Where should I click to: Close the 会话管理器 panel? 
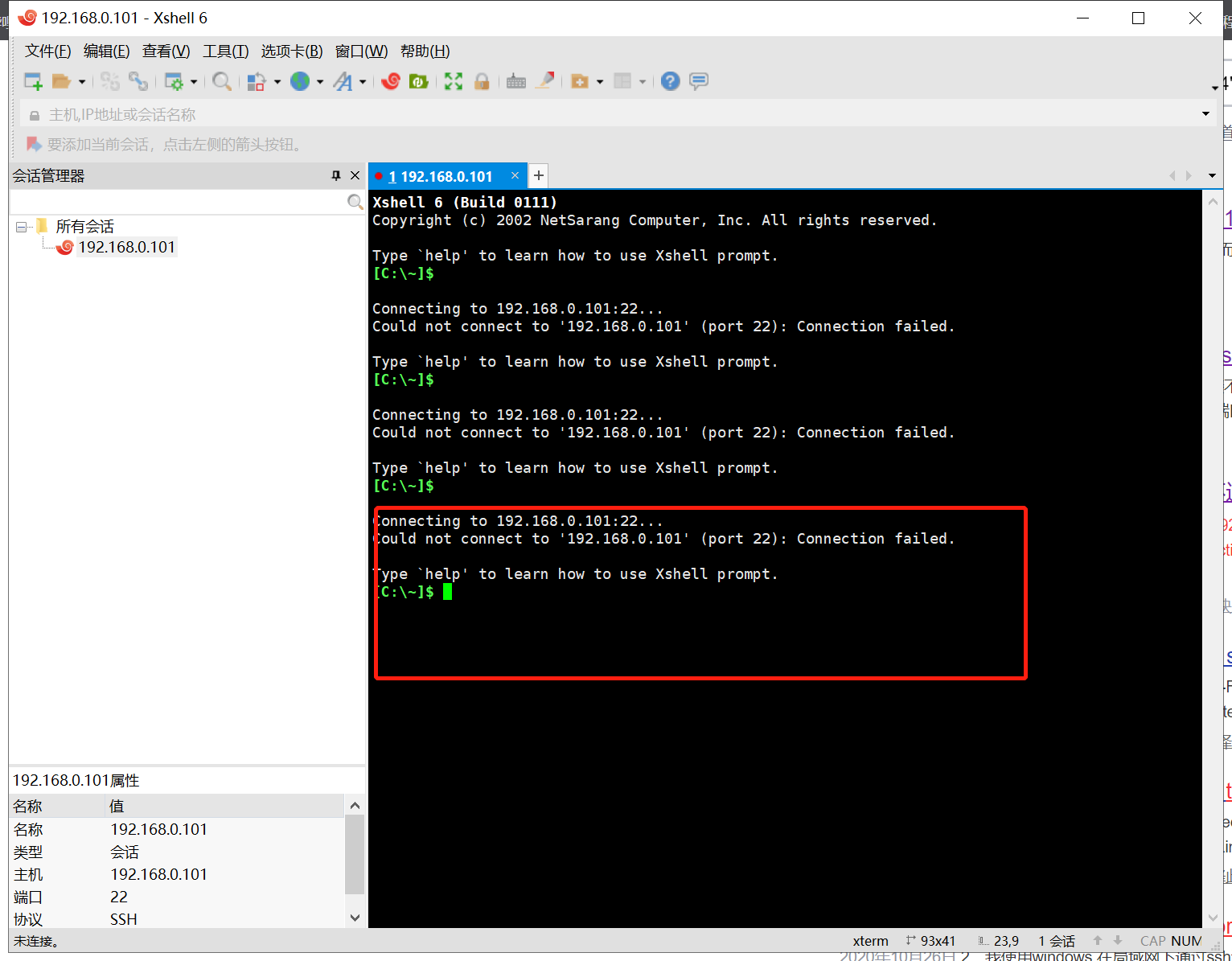355,175
